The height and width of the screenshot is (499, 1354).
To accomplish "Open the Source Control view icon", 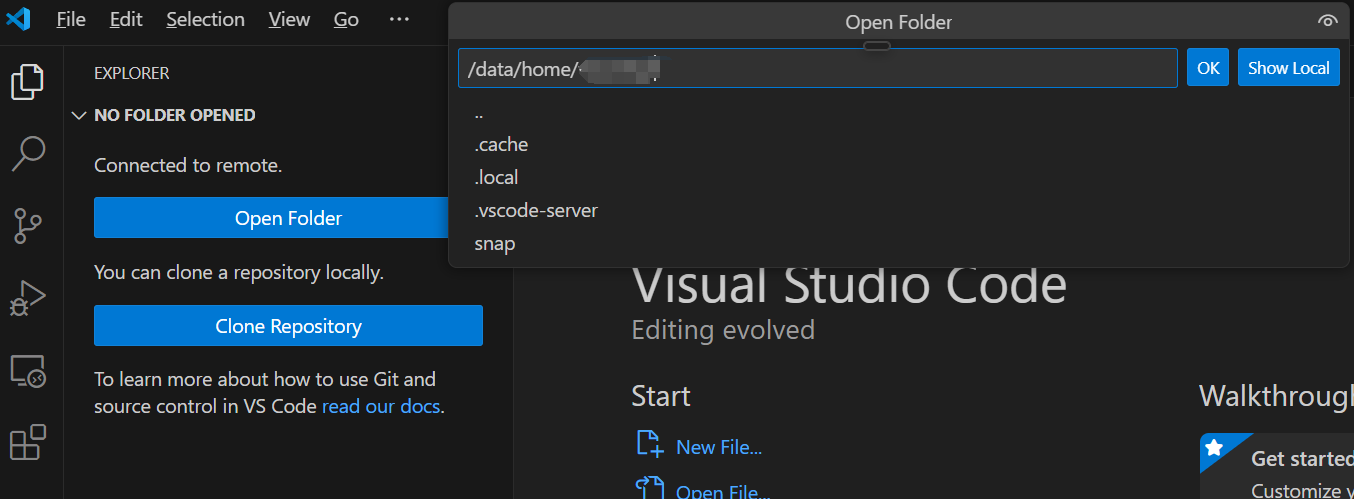I will 28,226.
